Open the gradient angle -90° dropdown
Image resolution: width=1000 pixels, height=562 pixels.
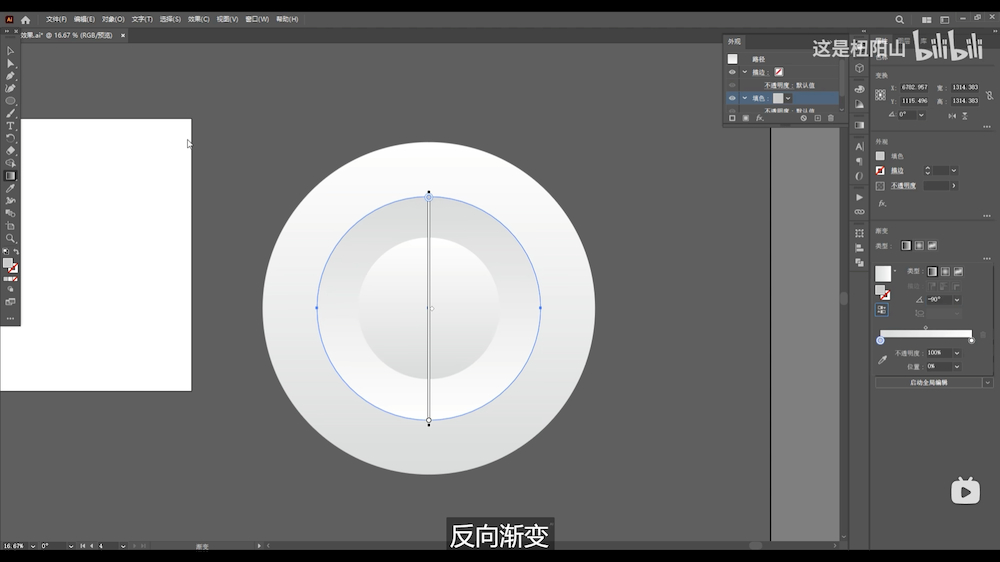957,300
